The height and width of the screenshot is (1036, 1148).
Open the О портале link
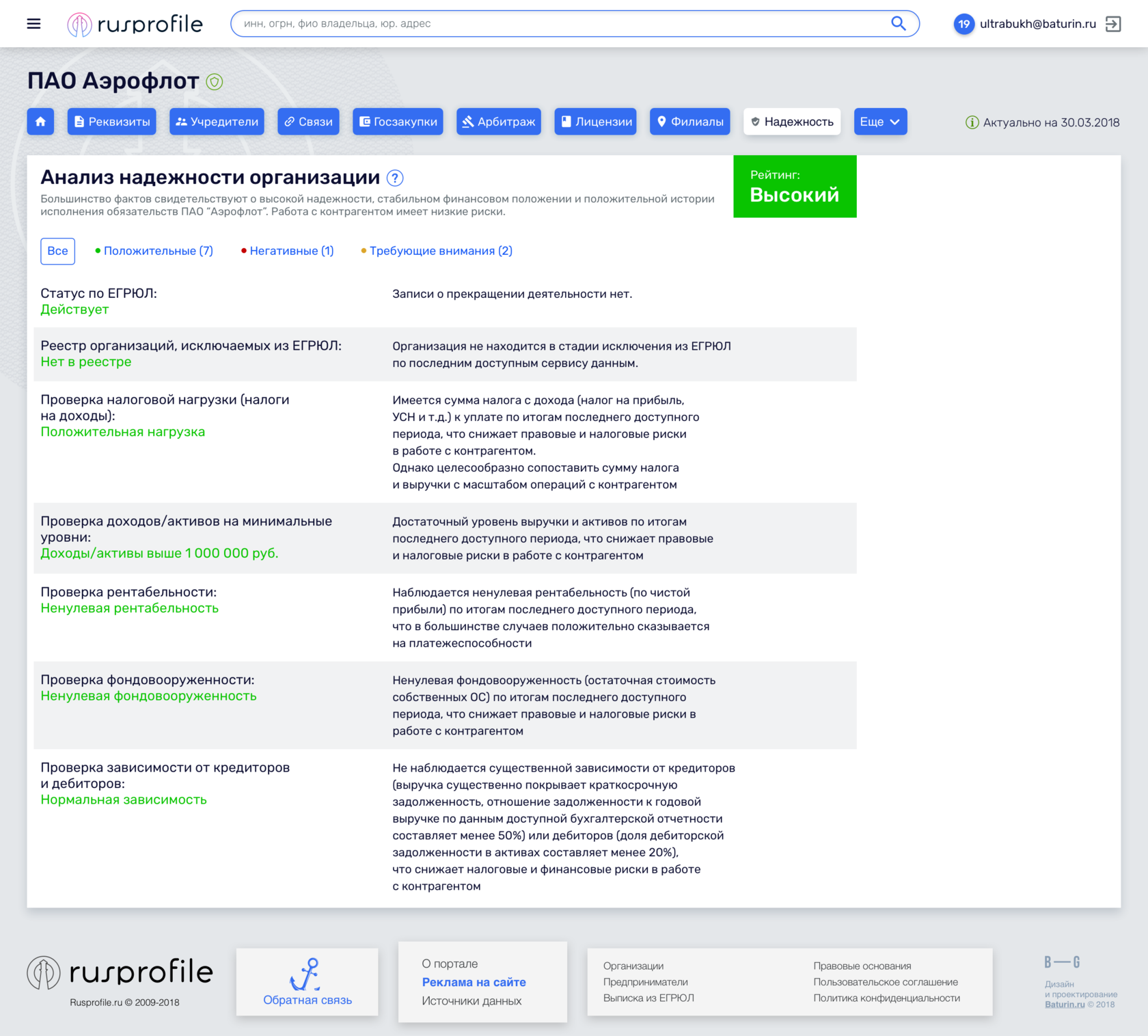coord(450,964)
